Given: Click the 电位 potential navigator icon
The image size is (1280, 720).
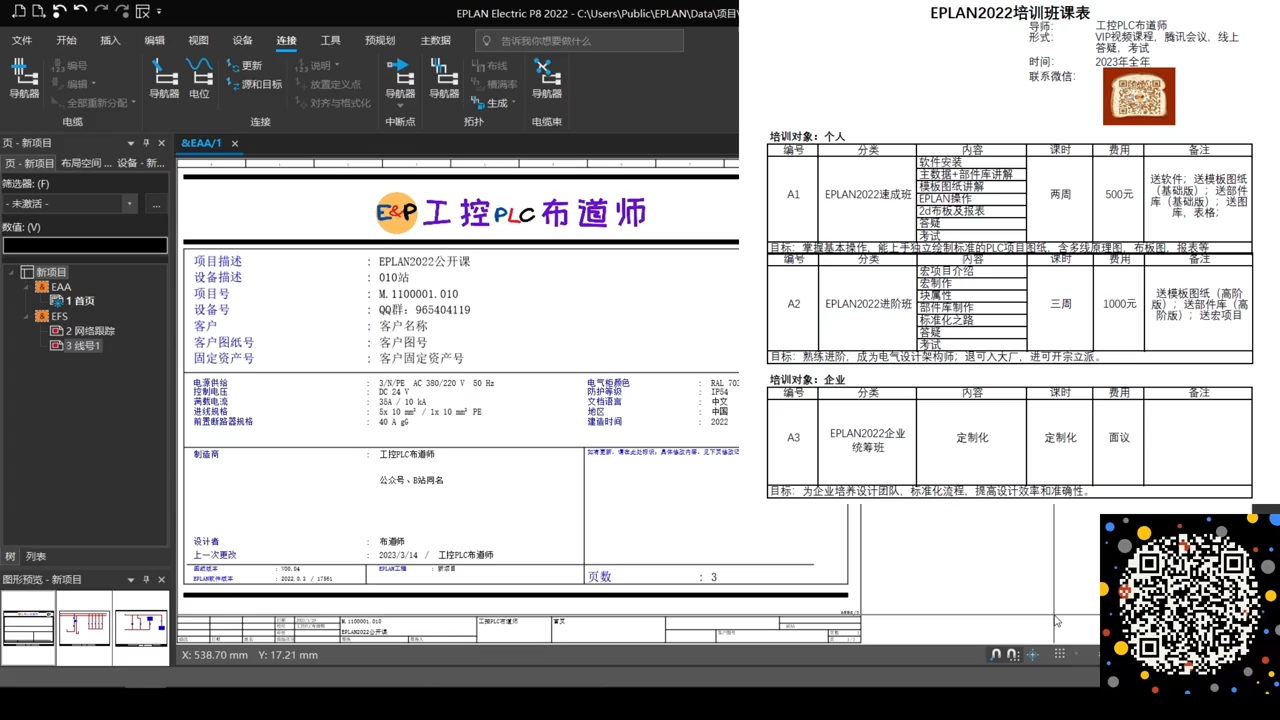Looking at the screenshot, I should click(x=199, y=78).
